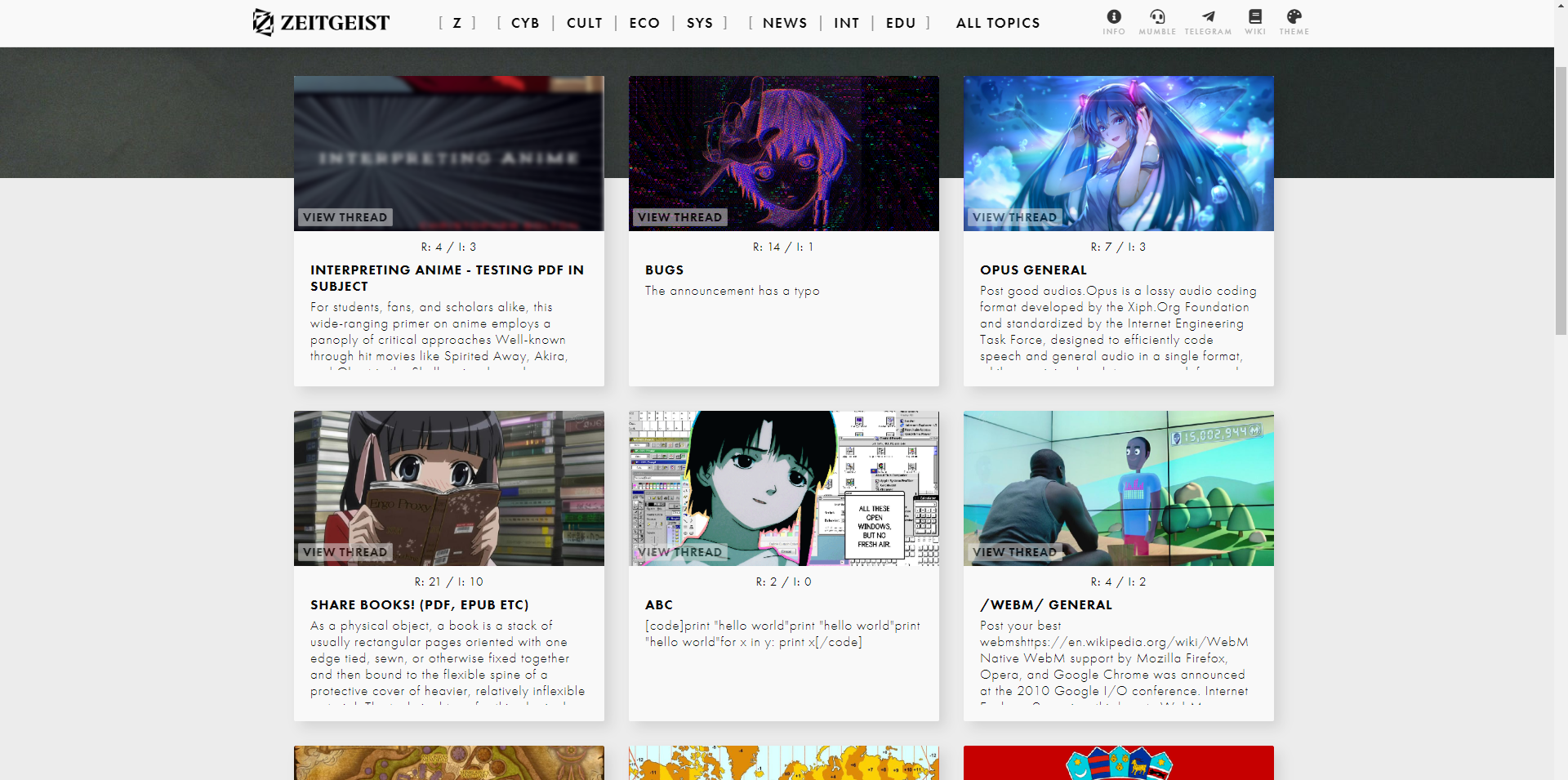1568x780 pixels.
Task: Open the Info icon in header
Action: click(x=1114, y=21)
